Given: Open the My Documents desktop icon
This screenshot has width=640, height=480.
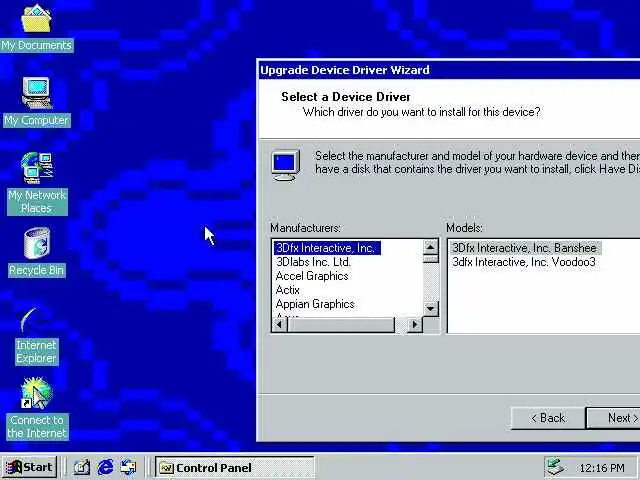Looking at the screenshot, I should (36, 28).
